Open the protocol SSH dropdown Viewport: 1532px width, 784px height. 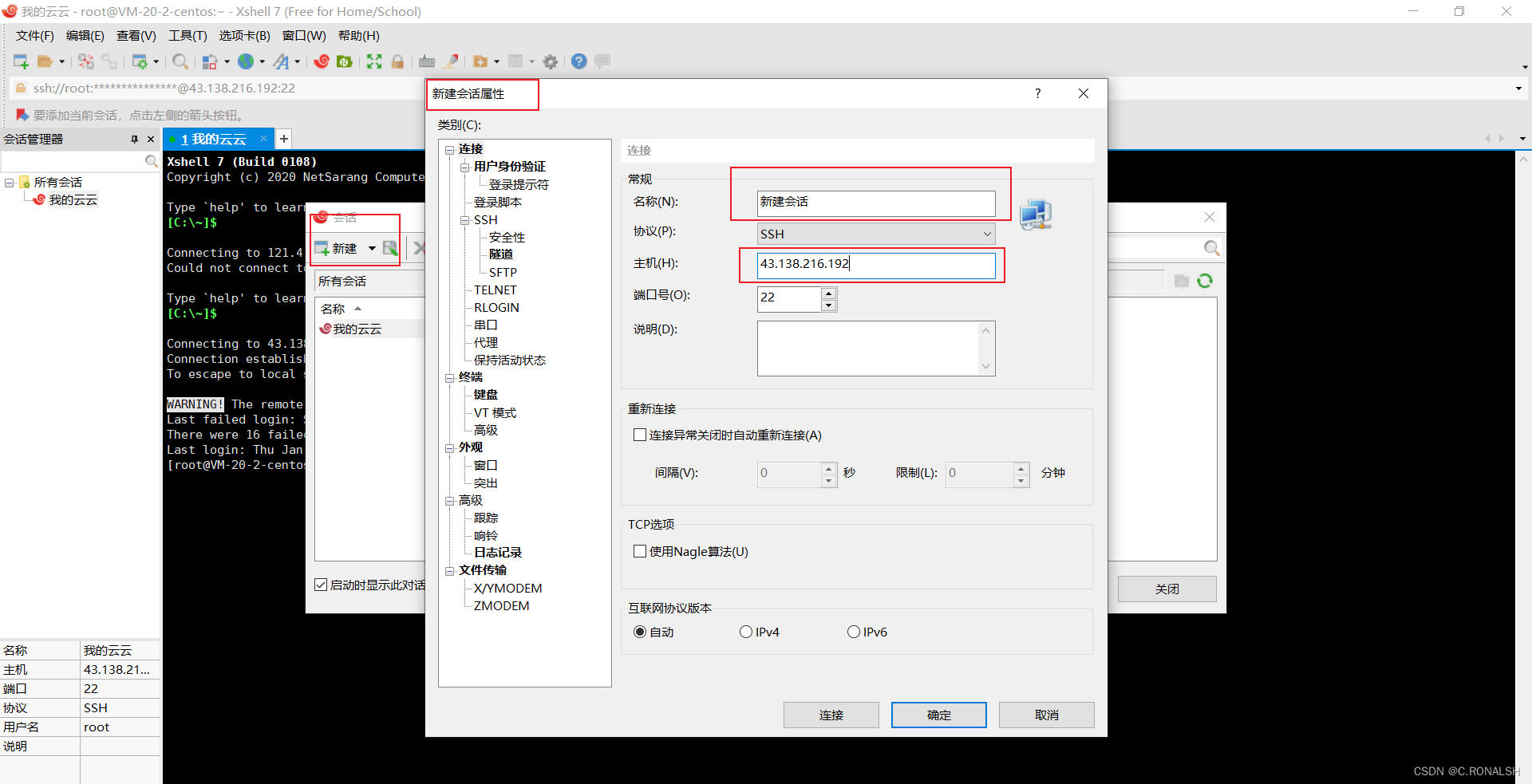(x=875, y=234)
